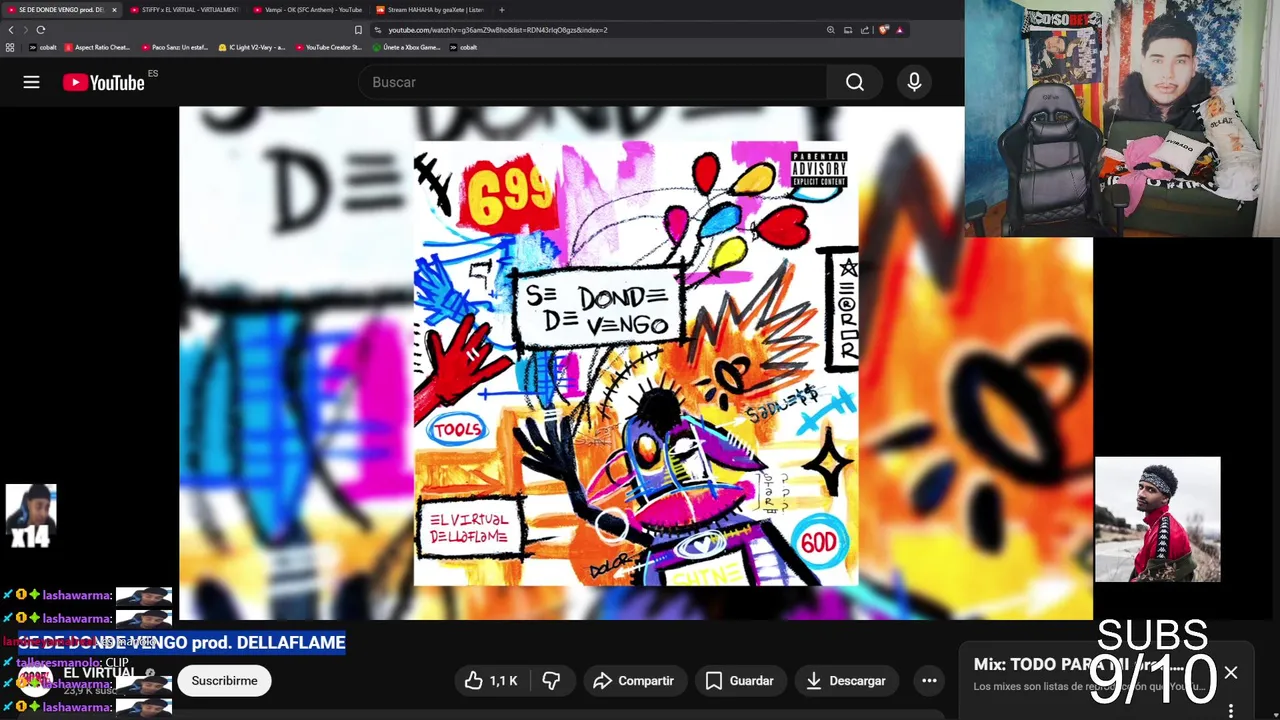
Task: Open Únete a Xbox Game bookmark
Action: (x=406, y=47)
